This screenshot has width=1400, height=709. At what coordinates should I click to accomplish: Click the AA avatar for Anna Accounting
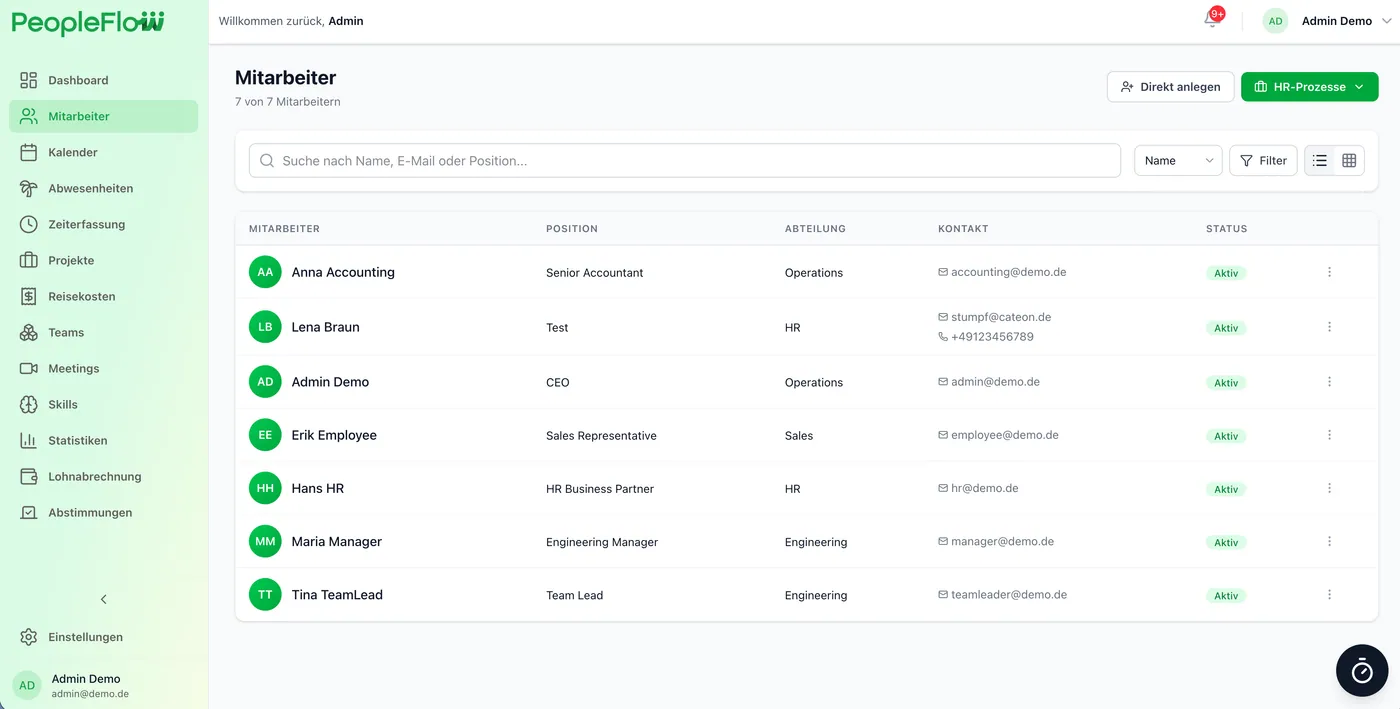265,272
